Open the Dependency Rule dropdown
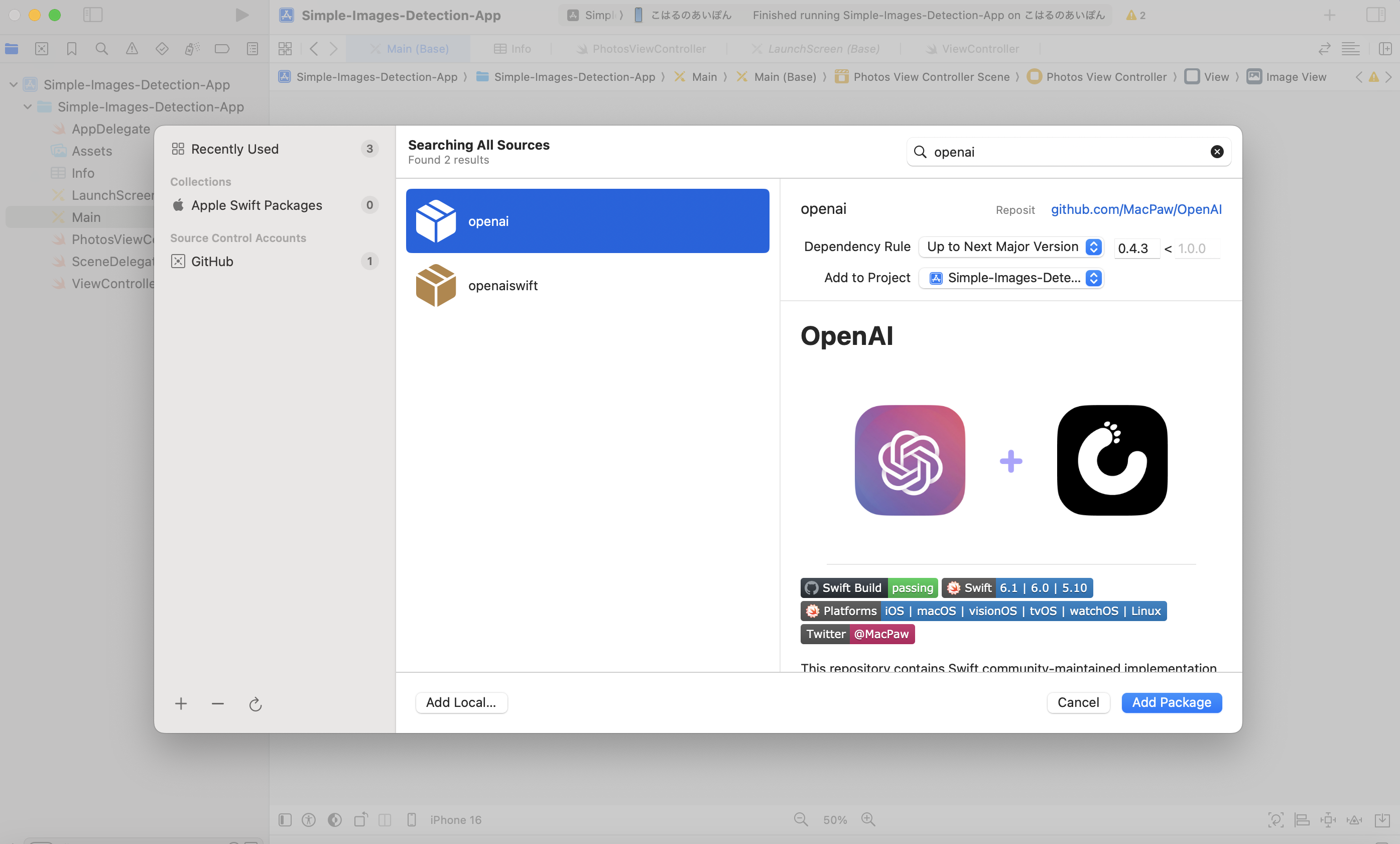1400x844 pixels. click(x=1010, y=247)
